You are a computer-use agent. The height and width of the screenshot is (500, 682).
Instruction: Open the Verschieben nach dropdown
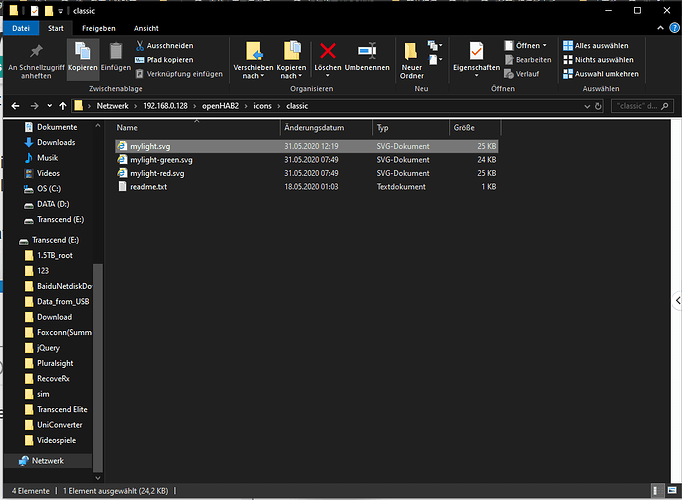click(x=253, y=60)
